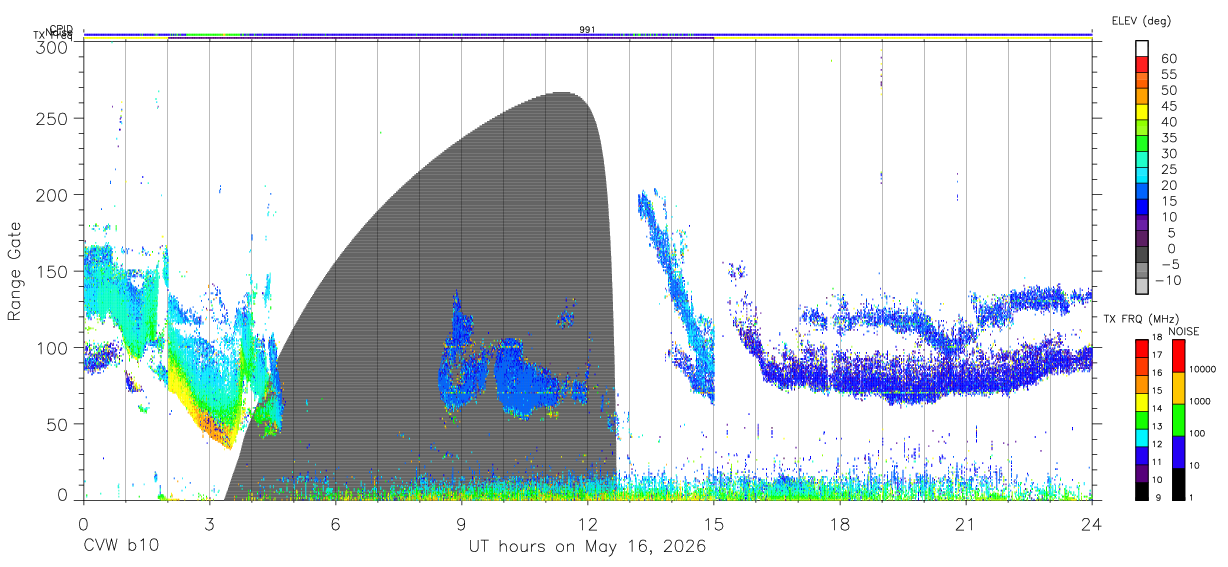Viewport: 1228px width, 567px height.
Task: Click the '6' hour tick on time axis
Action: click(x=335, y=524)
